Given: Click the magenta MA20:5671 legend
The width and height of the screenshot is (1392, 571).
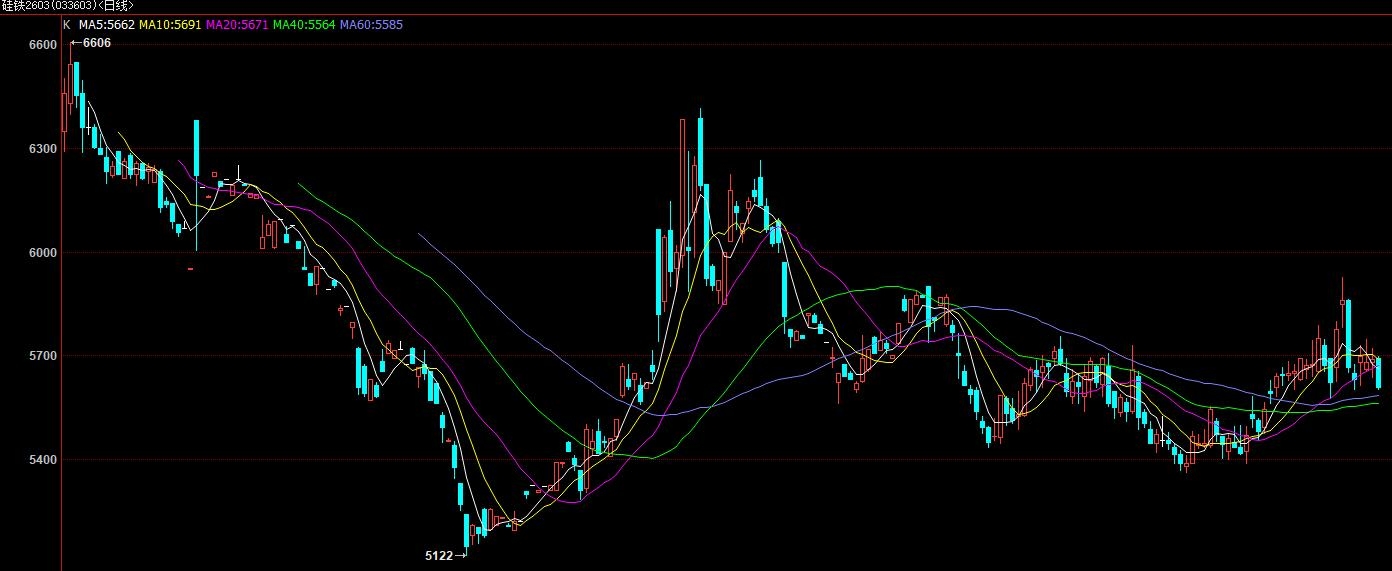Looking at the screenshot, I should point(236,24).
